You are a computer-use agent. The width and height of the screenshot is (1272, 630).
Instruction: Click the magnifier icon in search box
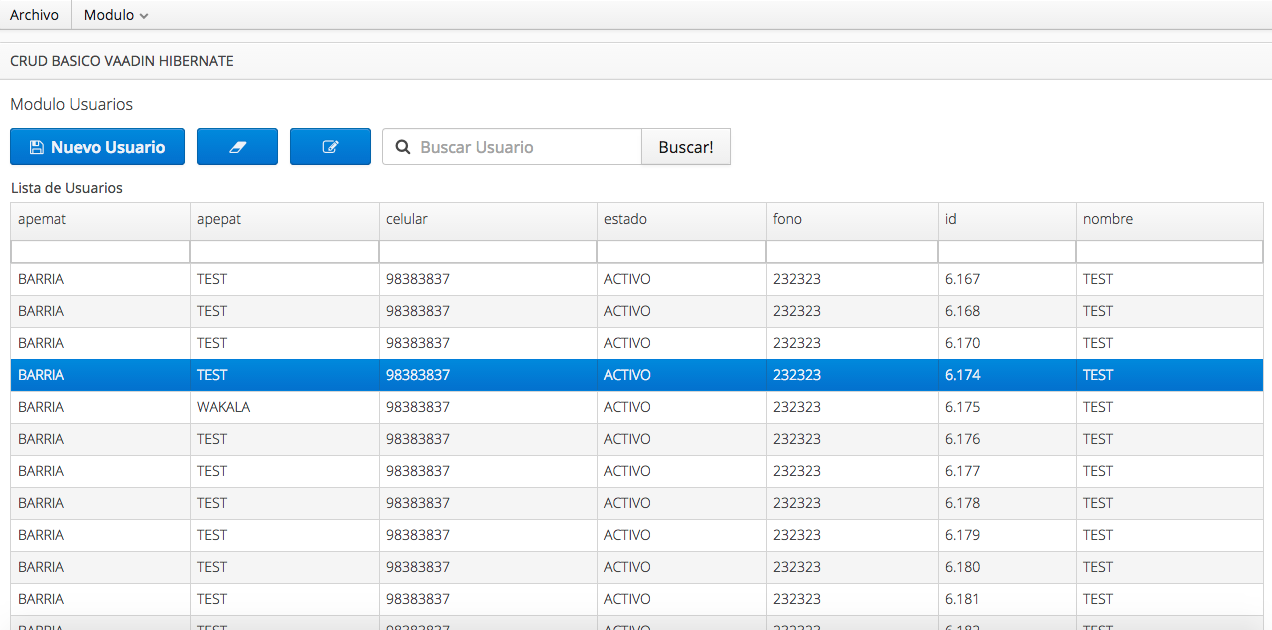pos(403,147)
